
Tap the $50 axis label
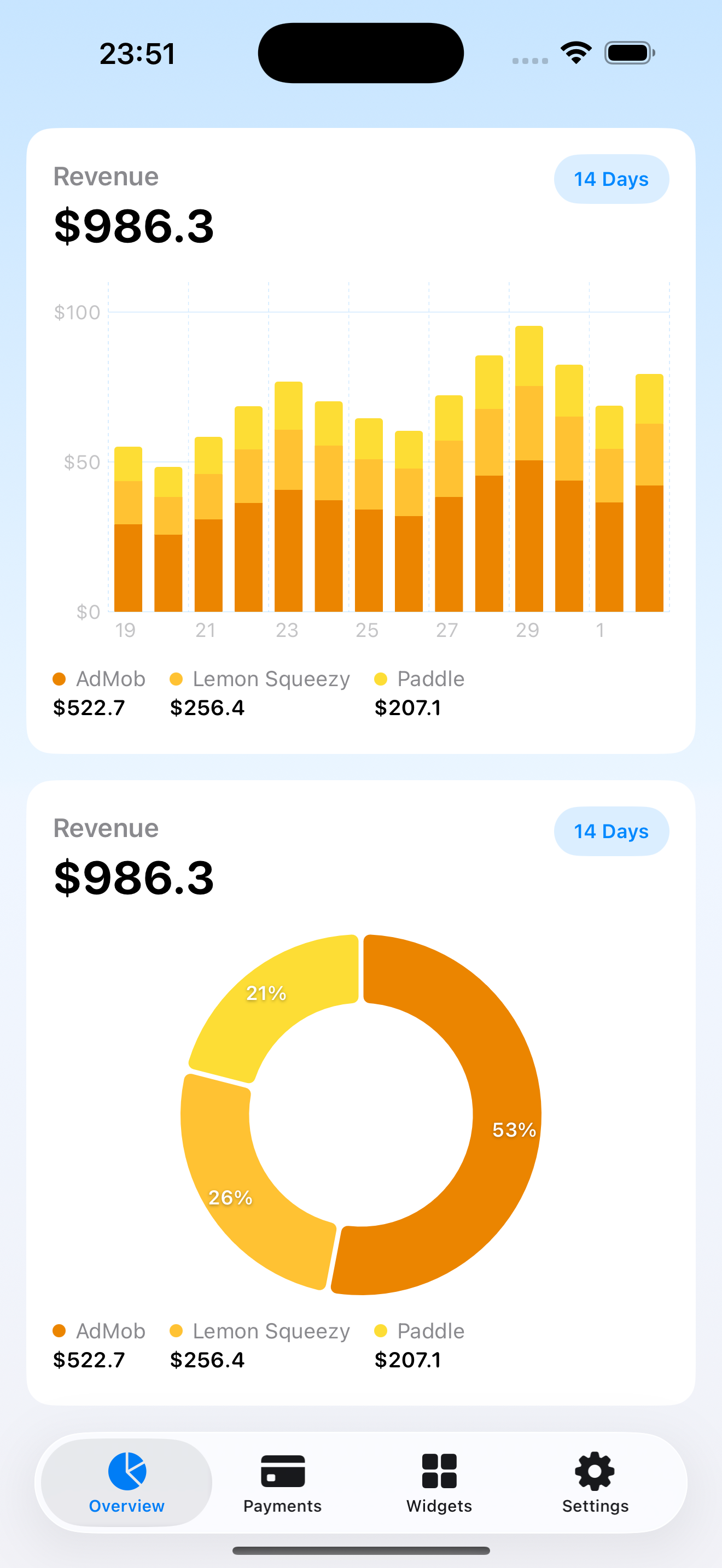[x=82, y=462]
